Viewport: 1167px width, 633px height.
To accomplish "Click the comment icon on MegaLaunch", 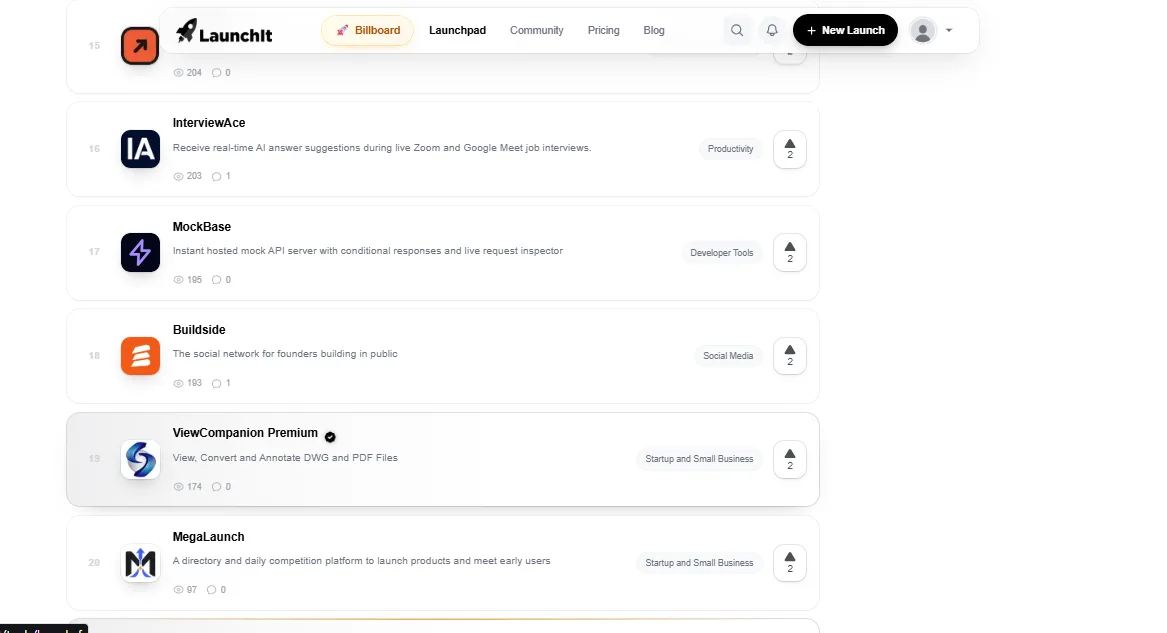I will 211,590.
